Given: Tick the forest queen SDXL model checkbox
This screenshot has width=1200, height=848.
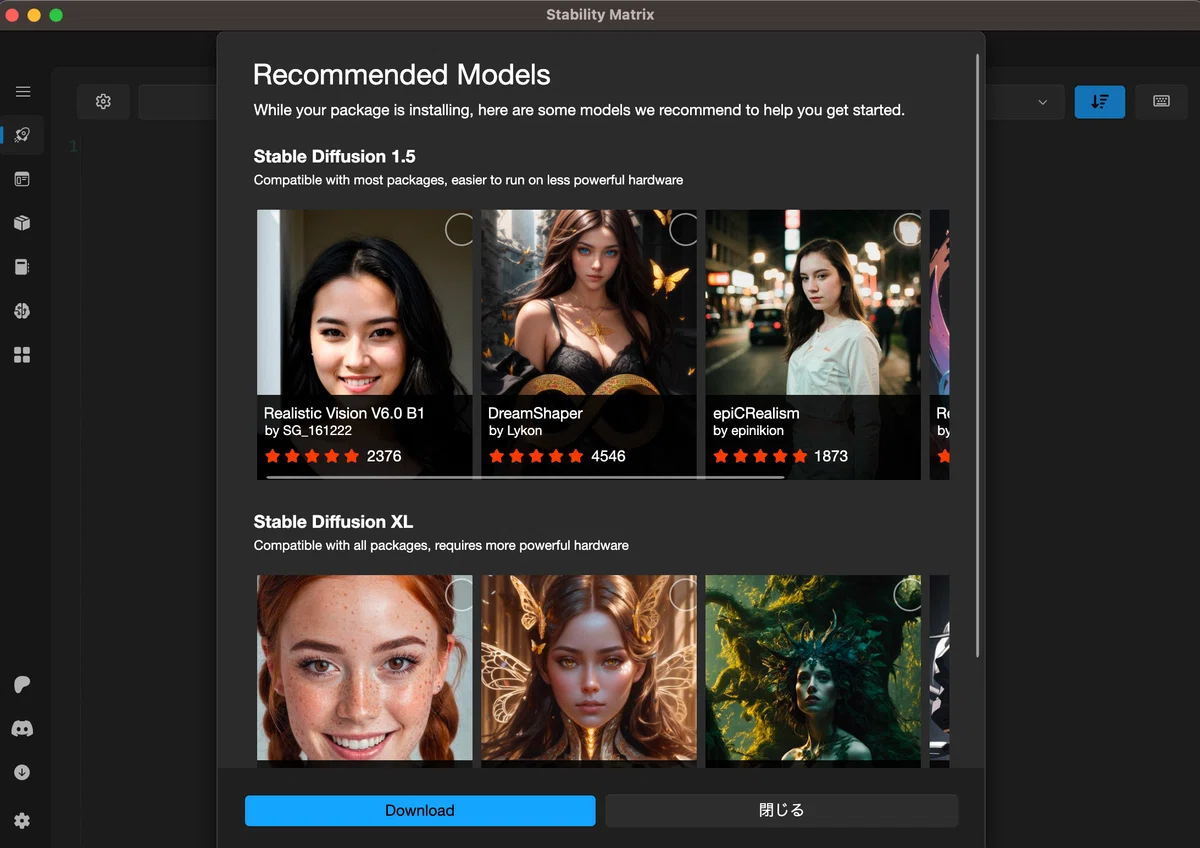Looking at the screenshot, I should pyautogui.click(x=907, y=594).
